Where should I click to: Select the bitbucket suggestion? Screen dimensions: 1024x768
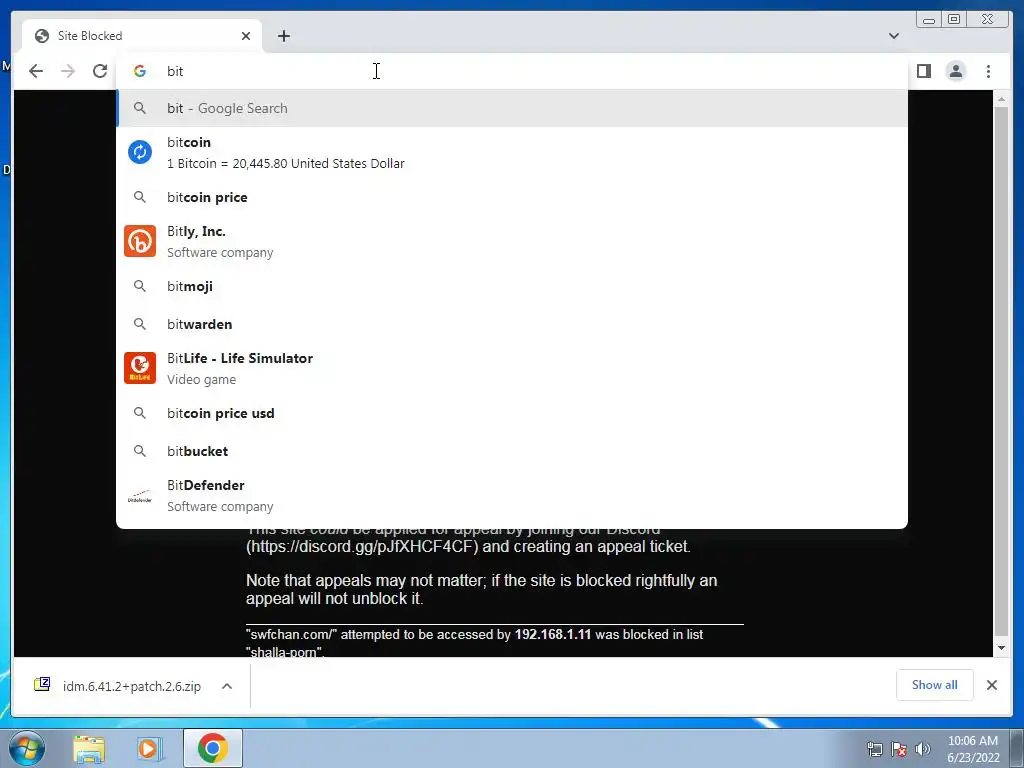[x=511, y=451]
